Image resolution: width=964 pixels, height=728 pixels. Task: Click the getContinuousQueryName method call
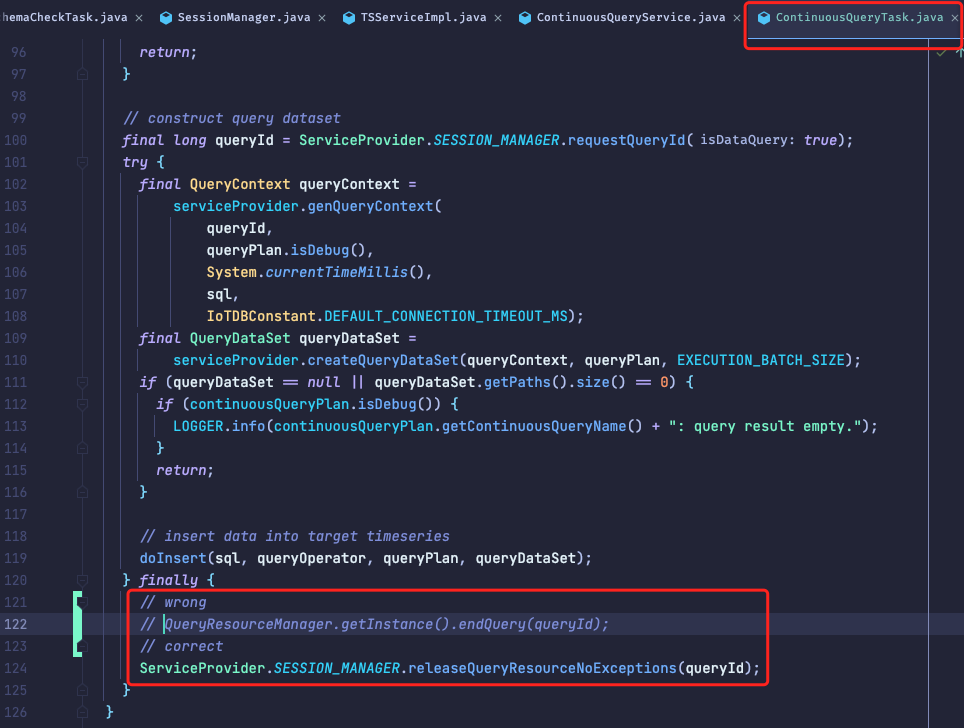click(x=534, y=426)
